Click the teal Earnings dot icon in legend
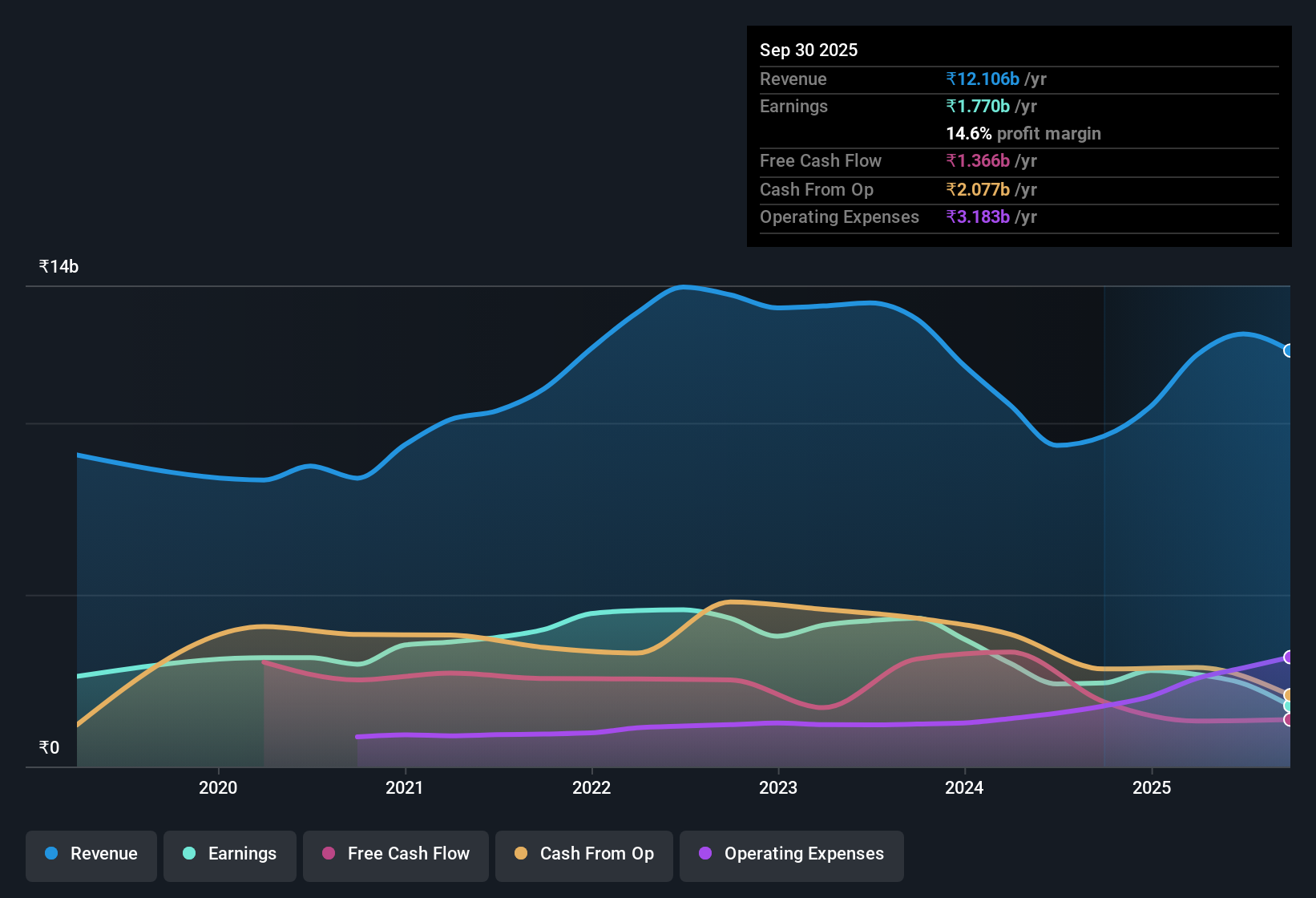Viewport: 1316px width, 898px height. coord(189,854)
